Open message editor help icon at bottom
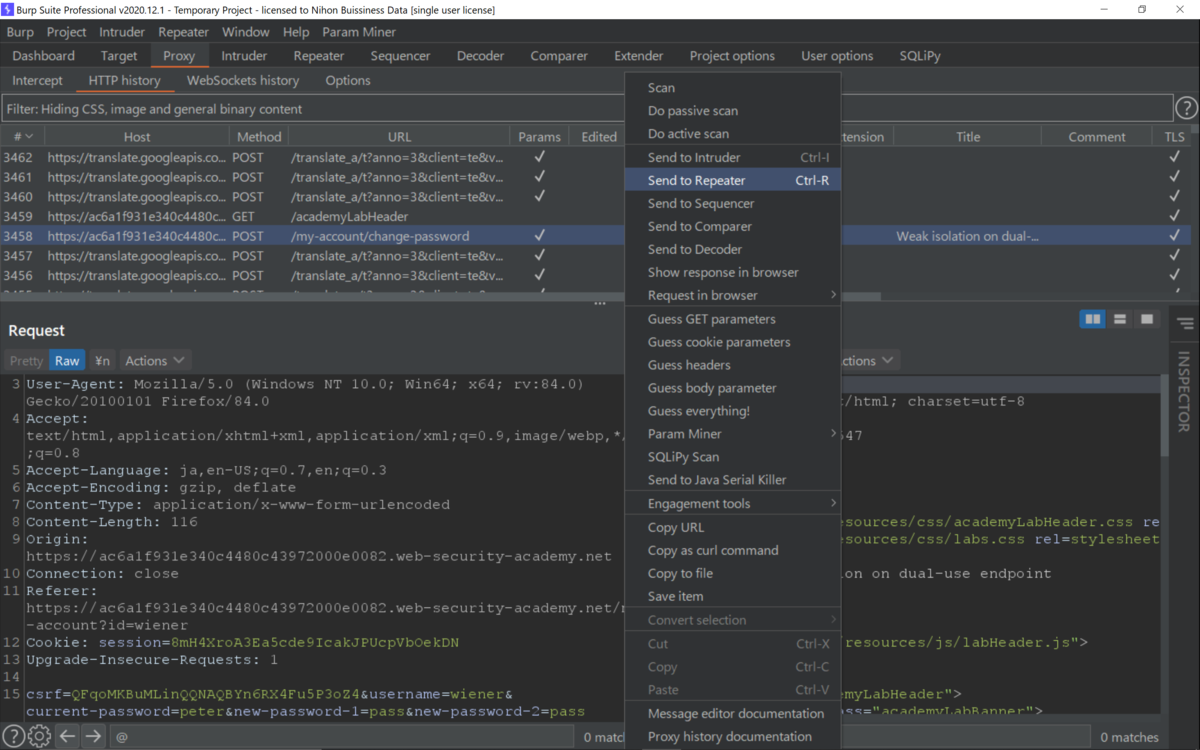Screen dimensions: 1200x750 (13, 737)
